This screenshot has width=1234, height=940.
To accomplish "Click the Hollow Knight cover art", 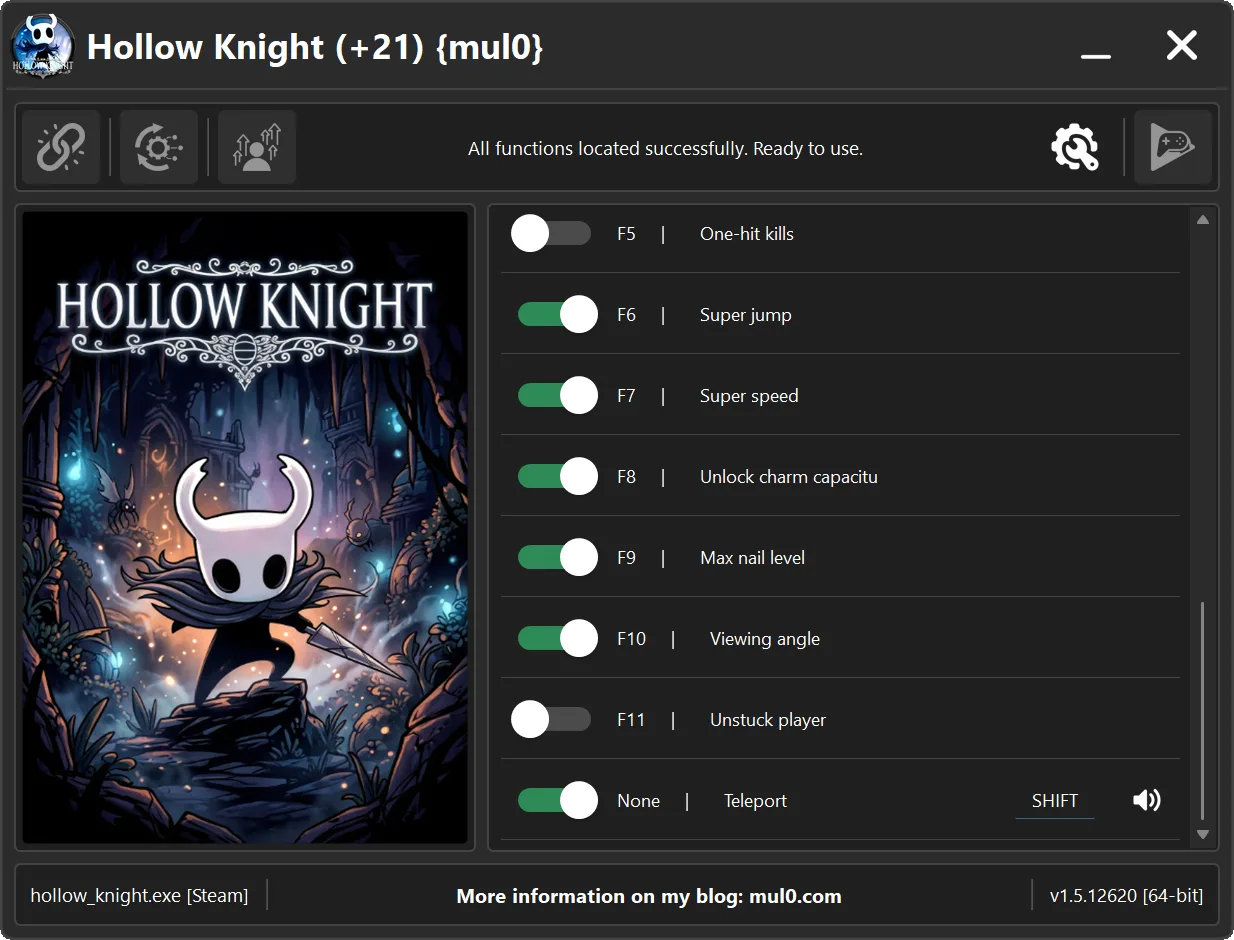I will point(245,527).
